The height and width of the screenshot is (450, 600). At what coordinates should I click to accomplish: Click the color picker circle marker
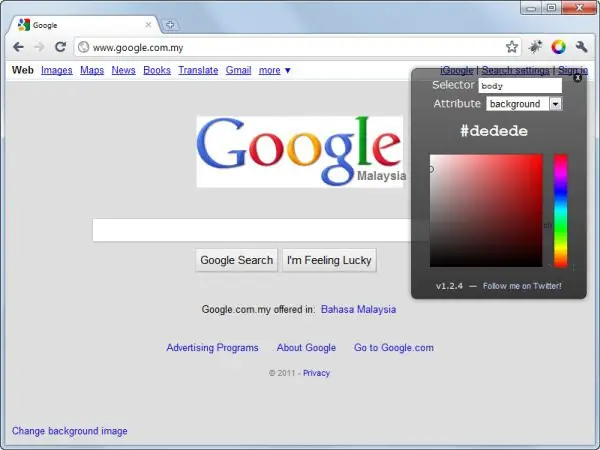tap(431, 169)
